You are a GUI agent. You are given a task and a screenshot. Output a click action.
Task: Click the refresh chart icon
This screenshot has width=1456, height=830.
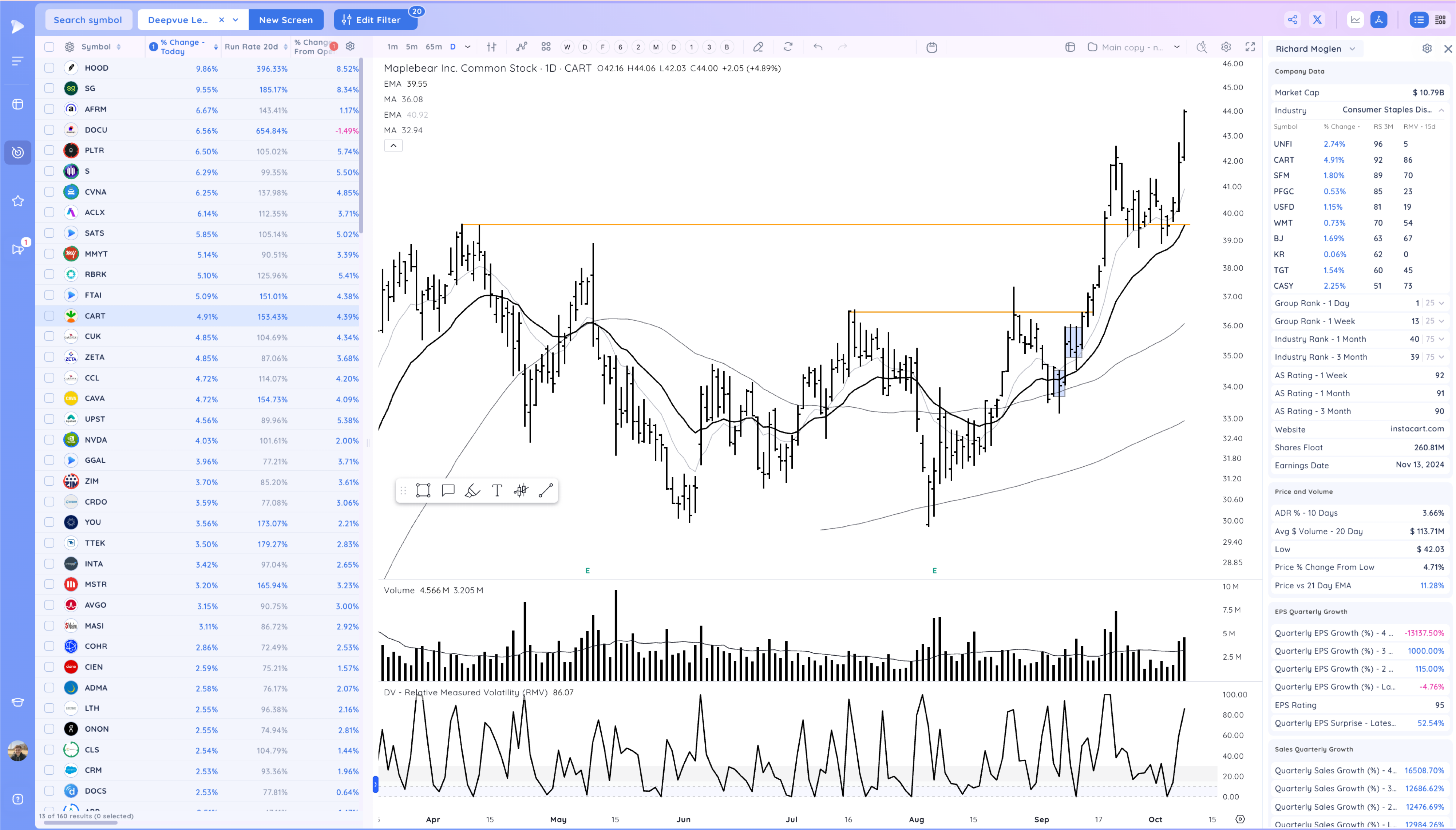click(x=788, y=47)
